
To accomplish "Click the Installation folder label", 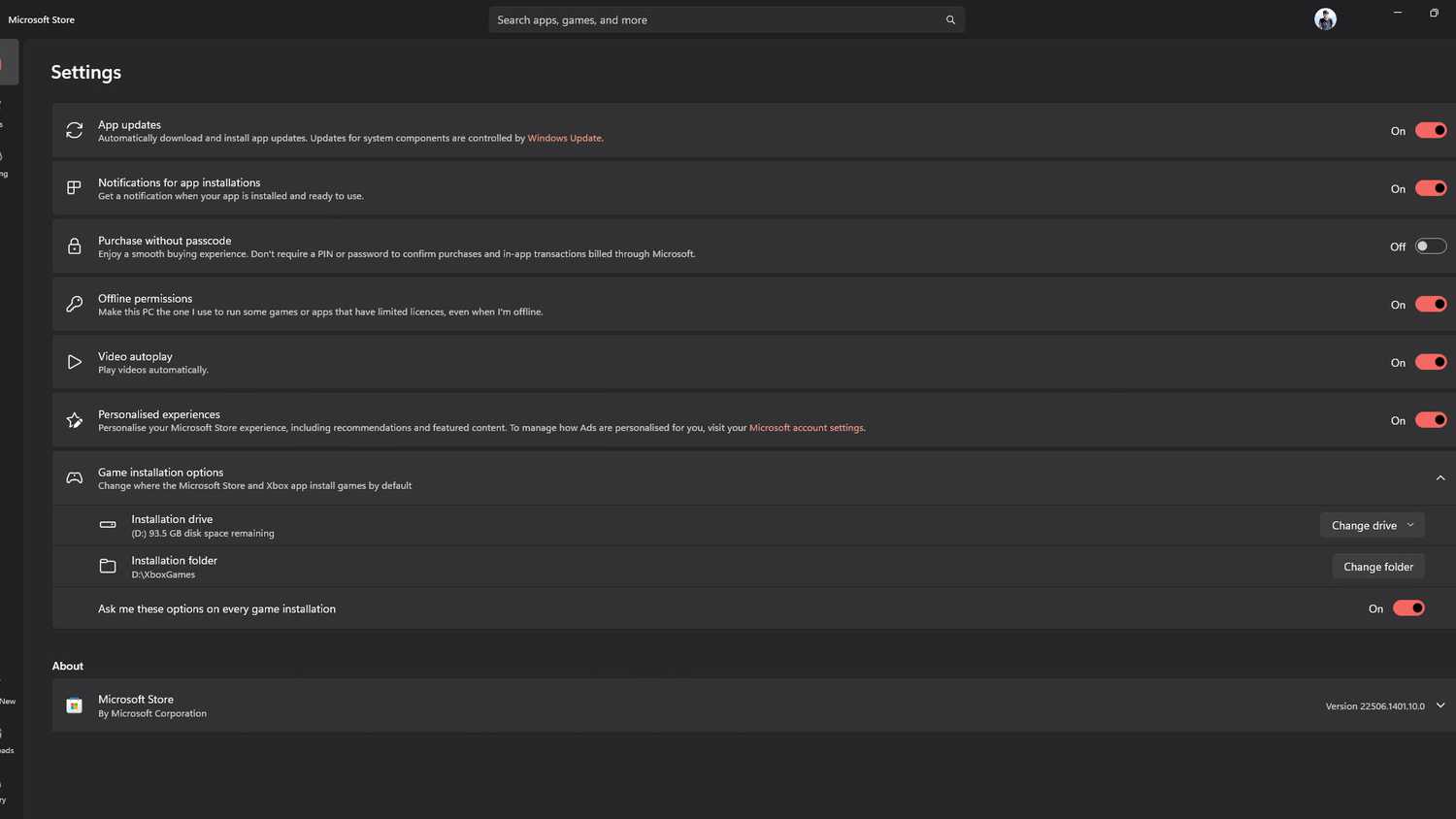I will (x=174, y=560).
